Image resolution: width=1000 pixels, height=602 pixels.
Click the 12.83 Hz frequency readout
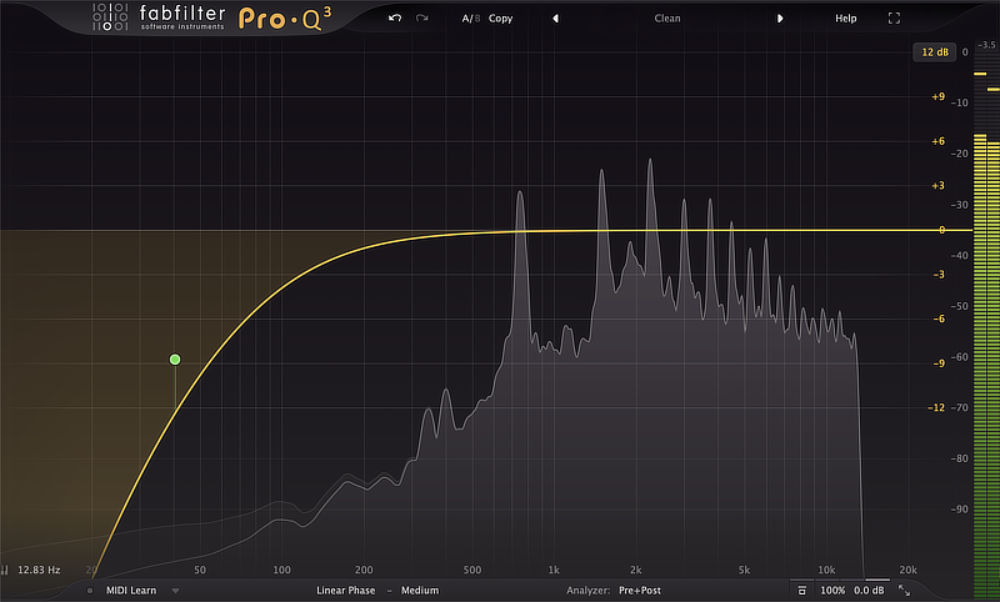(39, 570)
